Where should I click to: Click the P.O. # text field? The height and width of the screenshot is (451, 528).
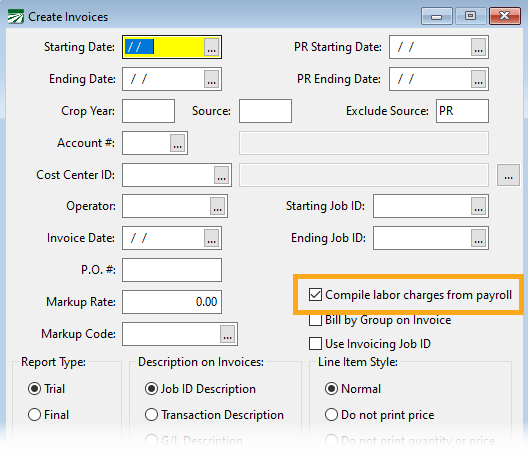click(x=172, y=270)
